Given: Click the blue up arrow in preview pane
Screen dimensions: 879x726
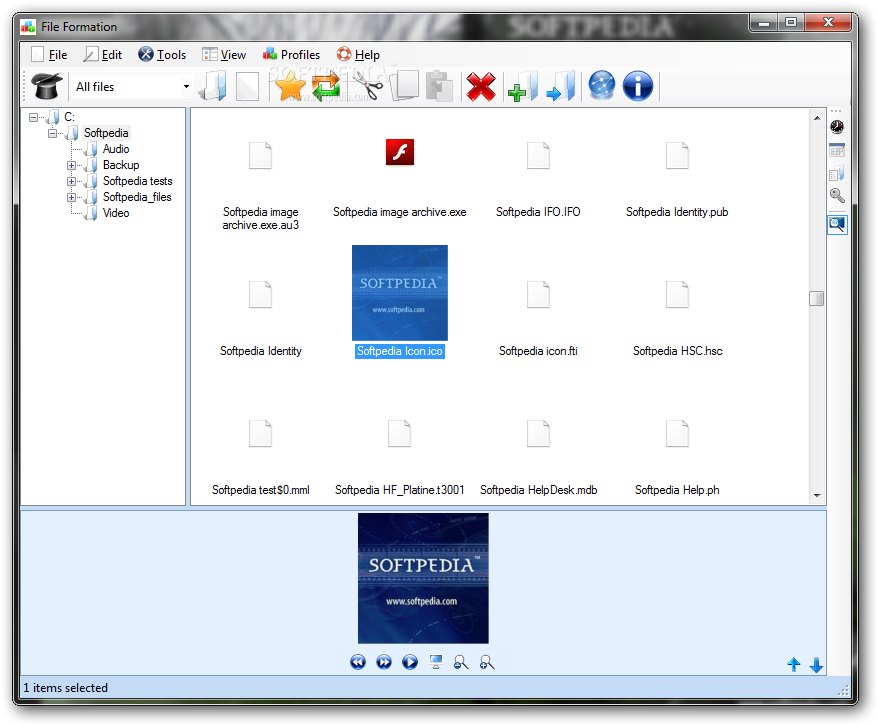Looking at the screenshot, I should pos(794,664).
